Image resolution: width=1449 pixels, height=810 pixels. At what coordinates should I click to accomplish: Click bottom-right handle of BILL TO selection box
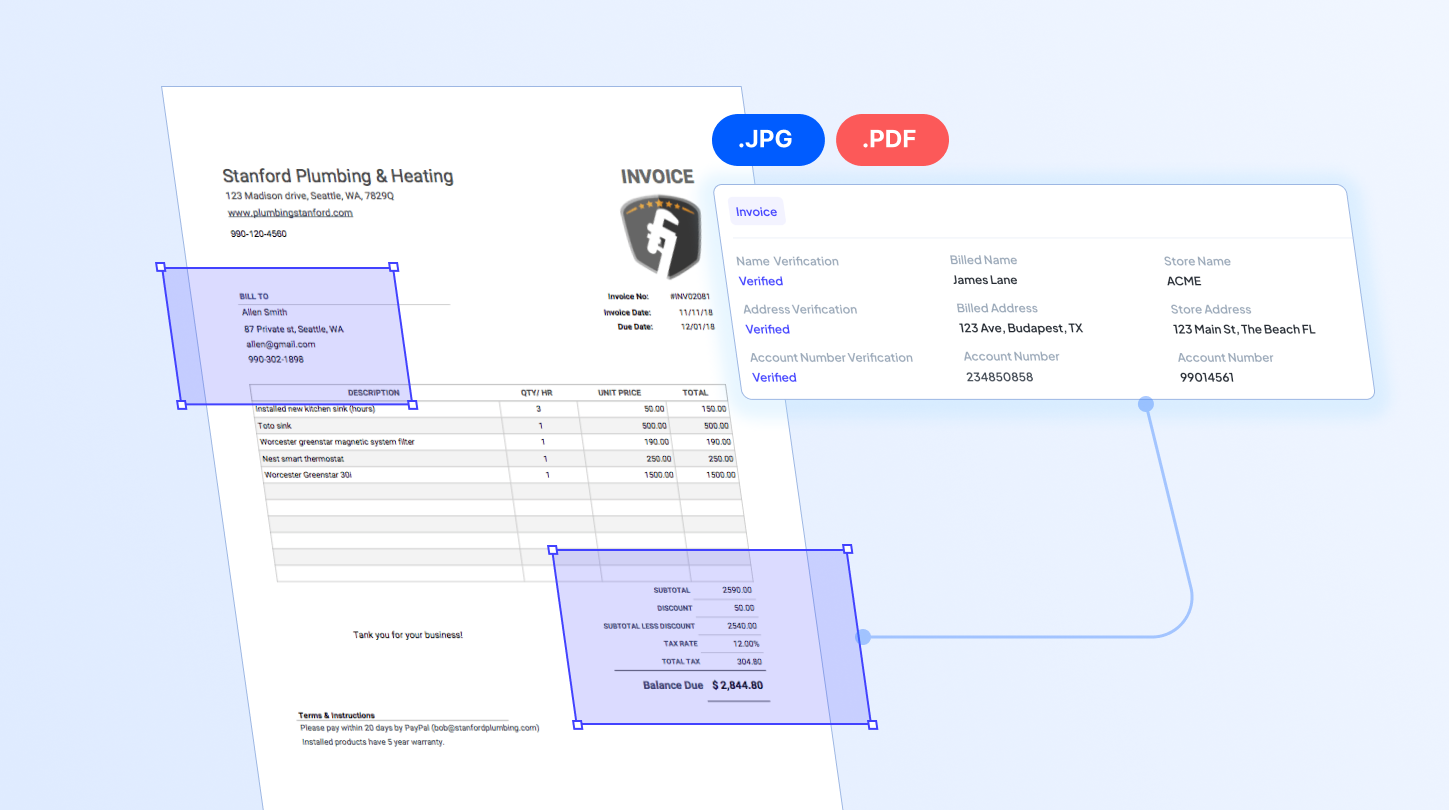coord(413,404)
